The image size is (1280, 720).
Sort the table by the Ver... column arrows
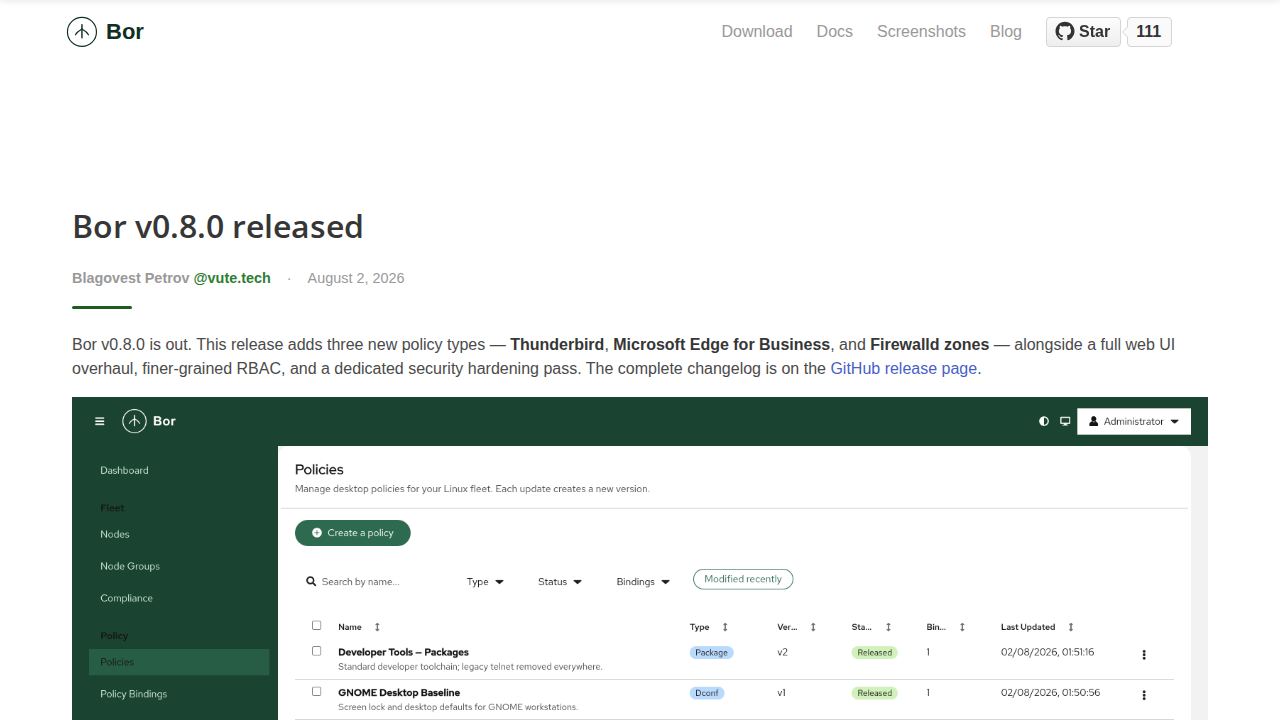(x=813, y=627)
